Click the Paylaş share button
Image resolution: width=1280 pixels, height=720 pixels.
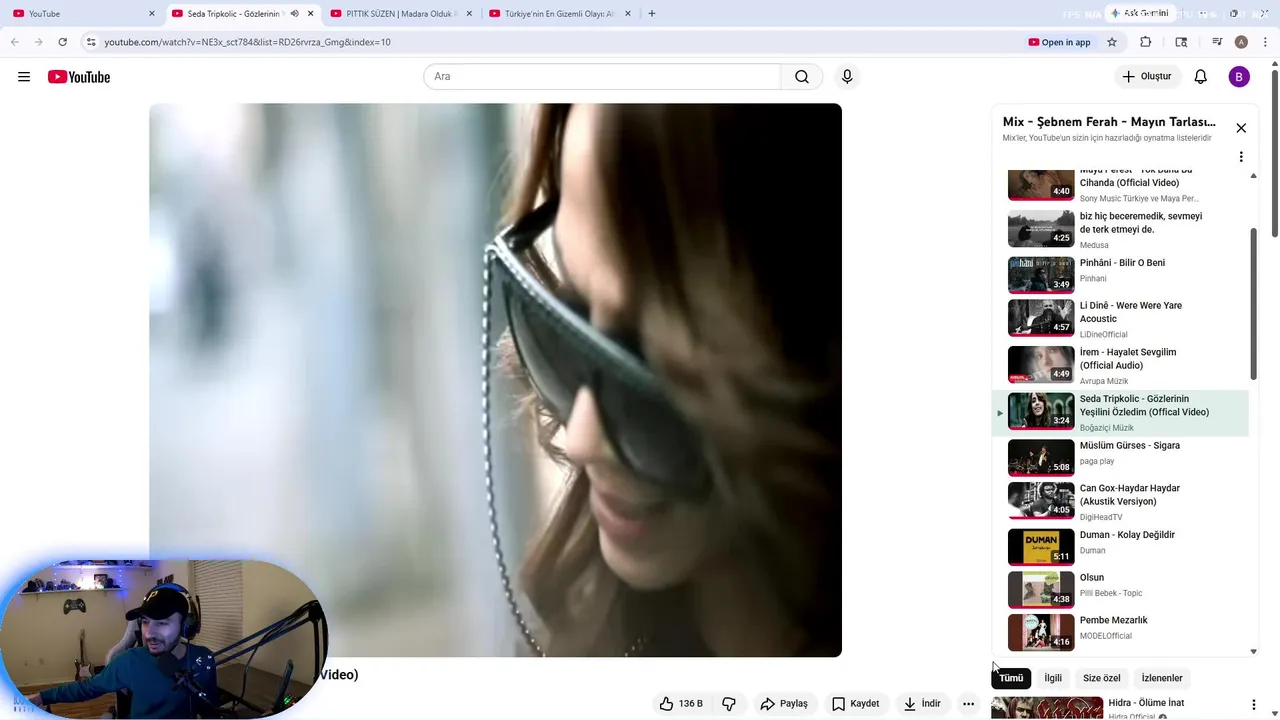pos(784,704)
